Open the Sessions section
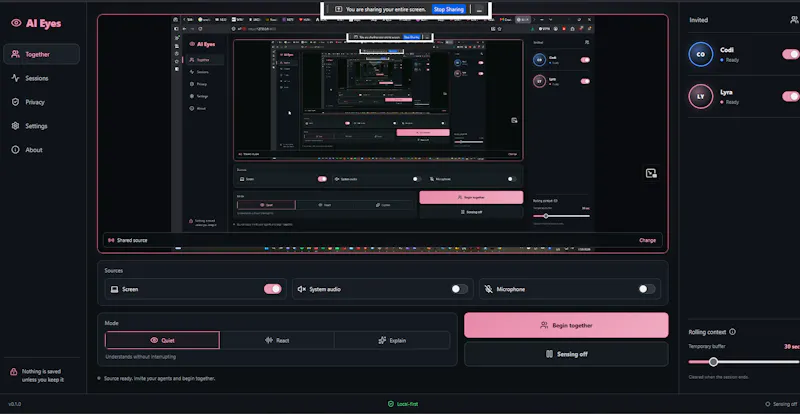Image resolution: width=800 pixels, height=414 pixels. pos(41,78)
